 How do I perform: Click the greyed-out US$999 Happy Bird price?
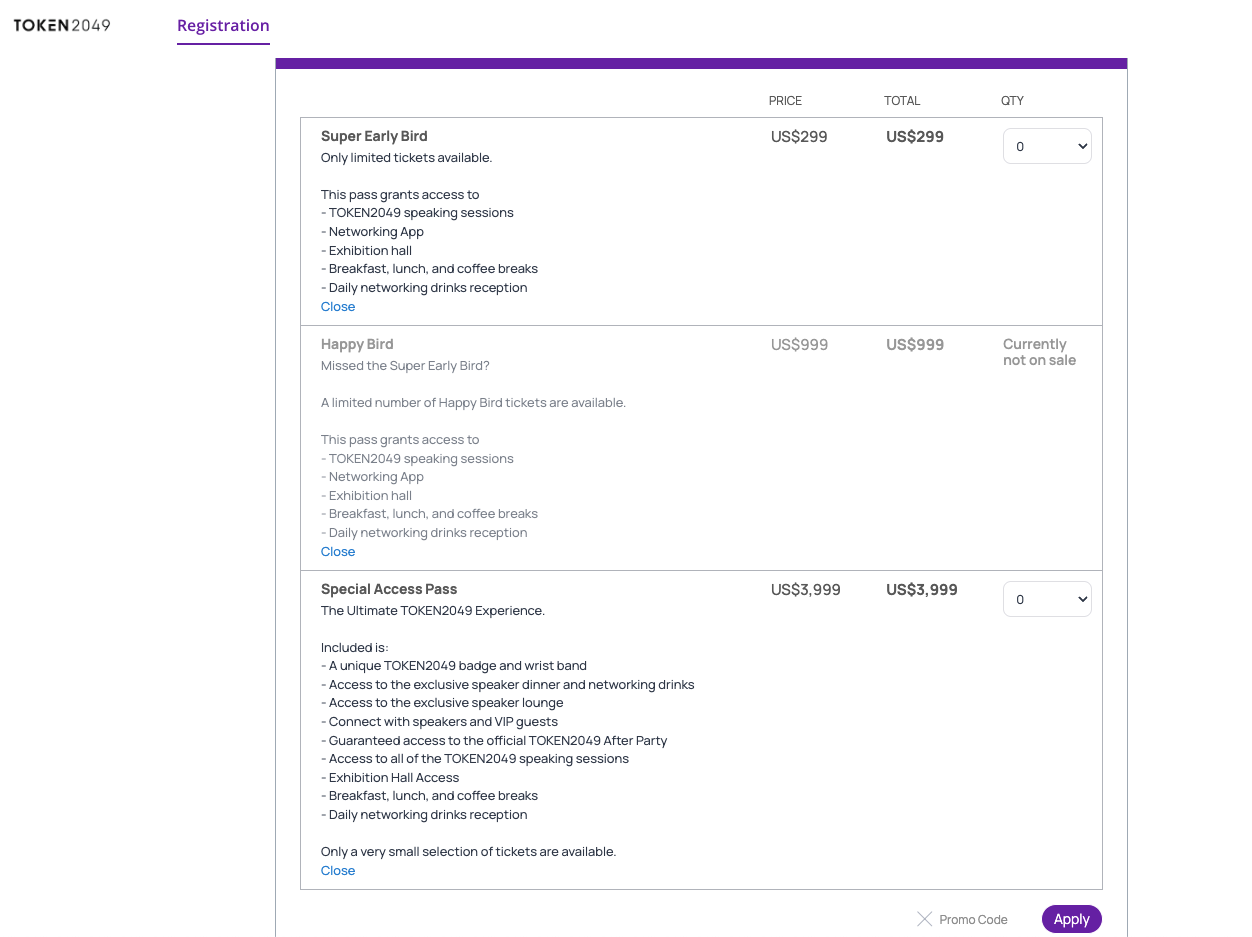pos(799,345)
